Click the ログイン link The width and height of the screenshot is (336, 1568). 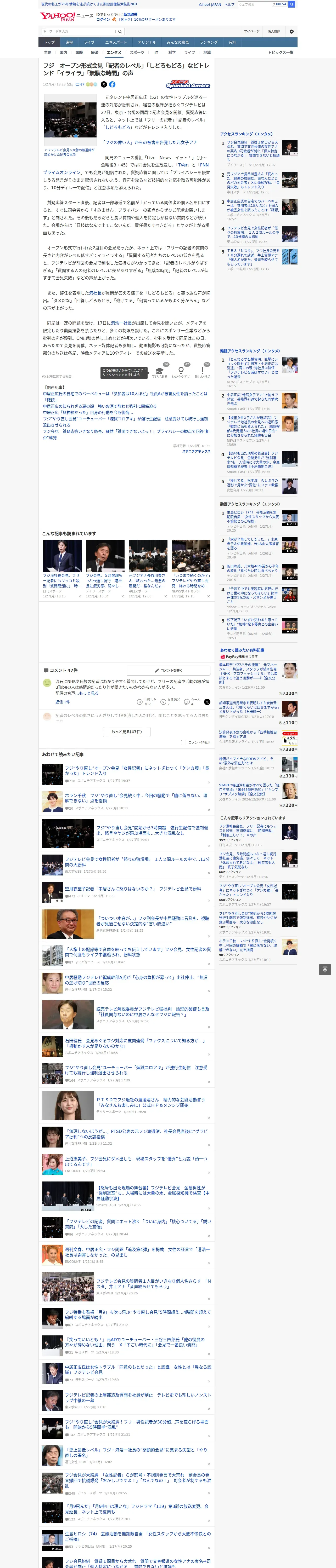coord(103,20)
